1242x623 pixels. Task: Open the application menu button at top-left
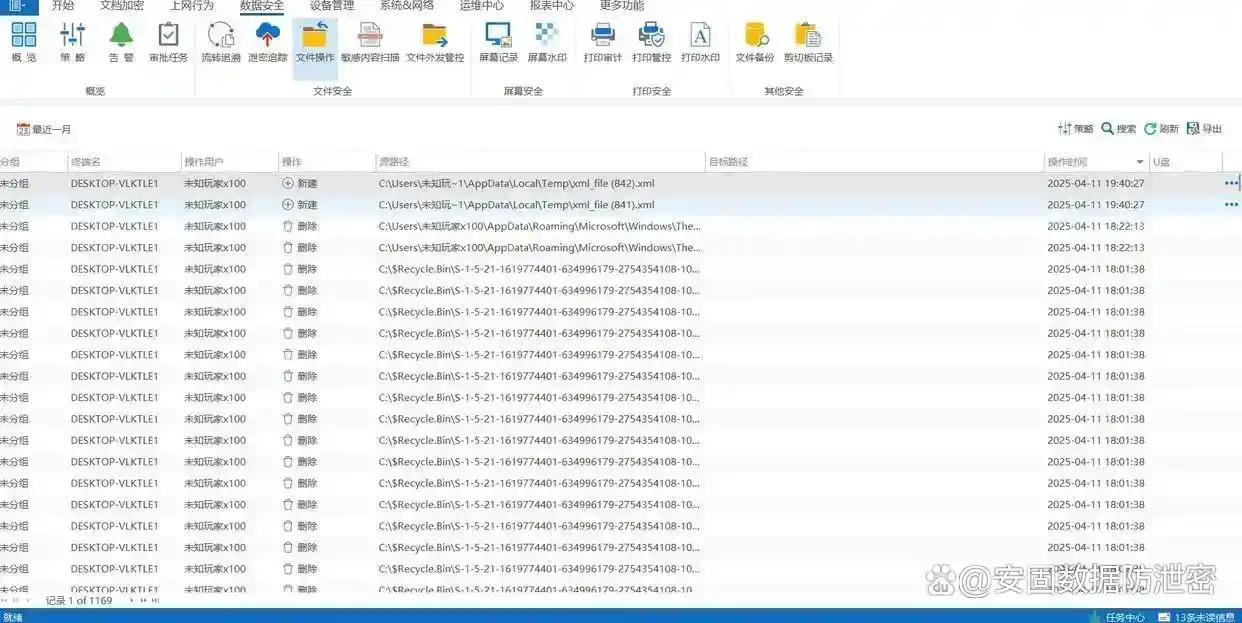[18, 6]
